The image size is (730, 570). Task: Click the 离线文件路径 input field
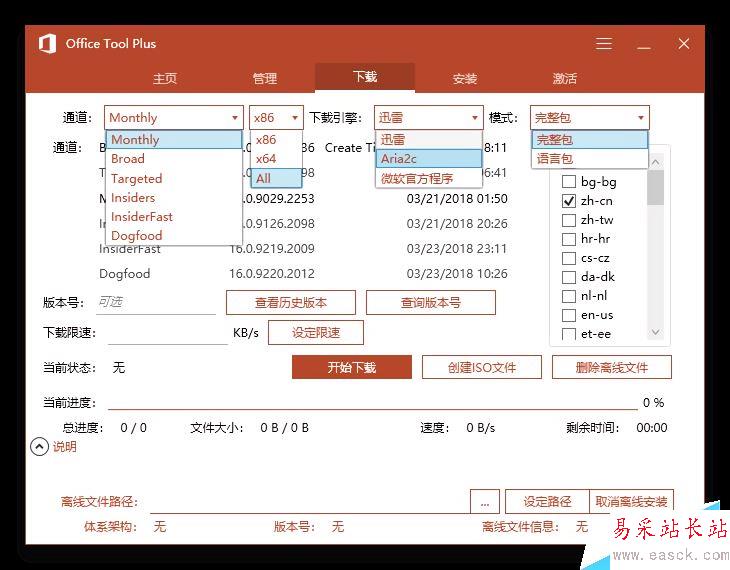309,502
